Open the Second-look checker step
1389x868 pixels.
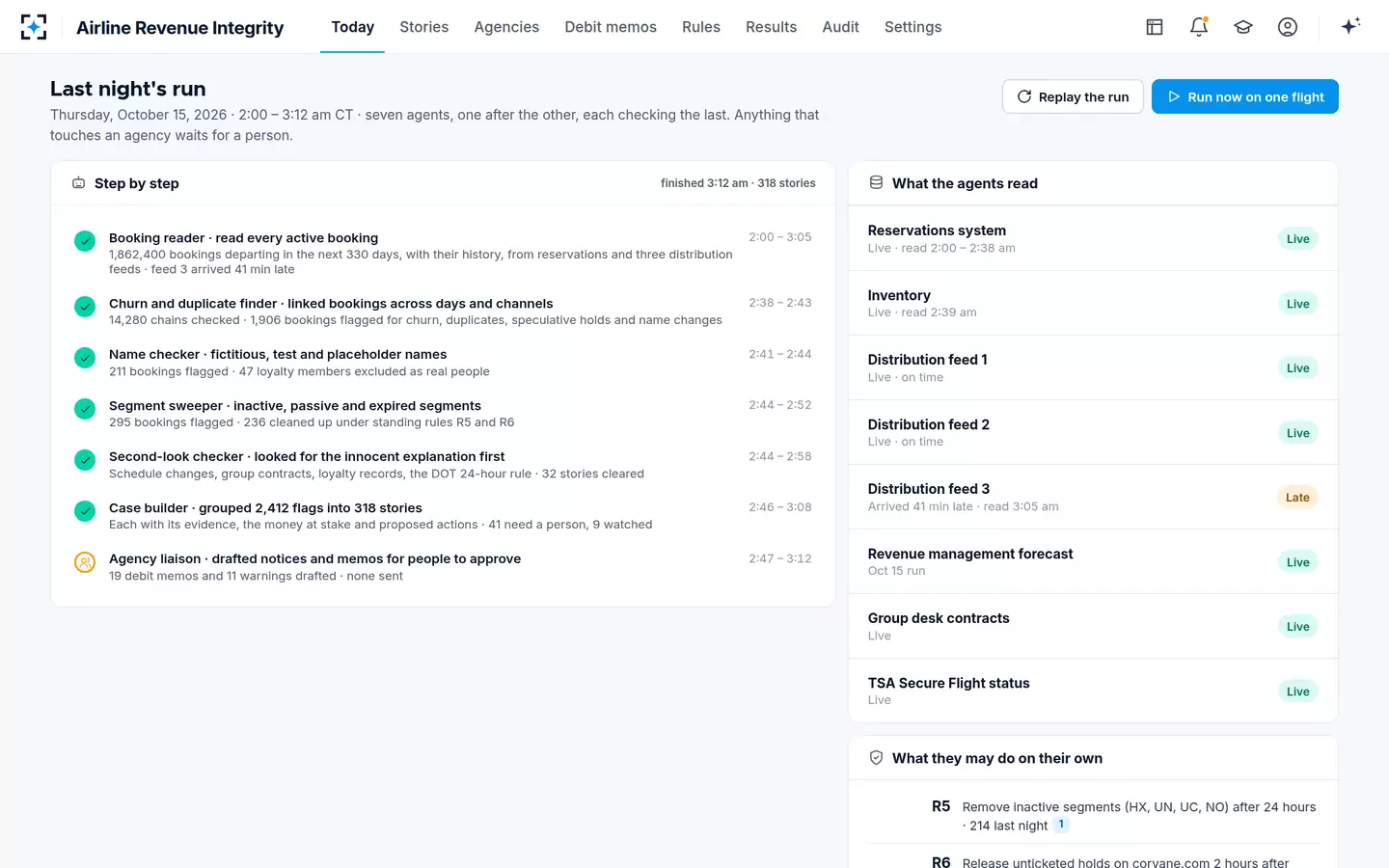[443, 465]
